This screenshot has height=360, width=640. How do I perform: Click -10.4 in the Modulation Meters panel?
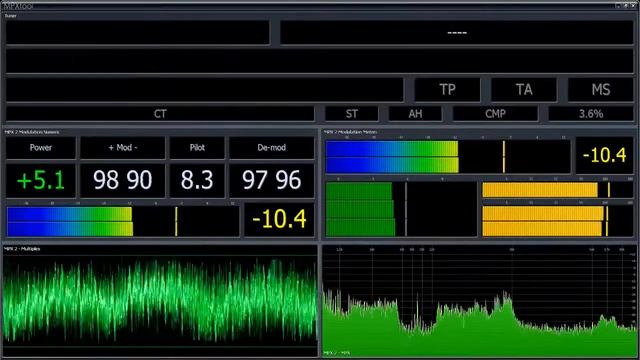pos(604,156)
